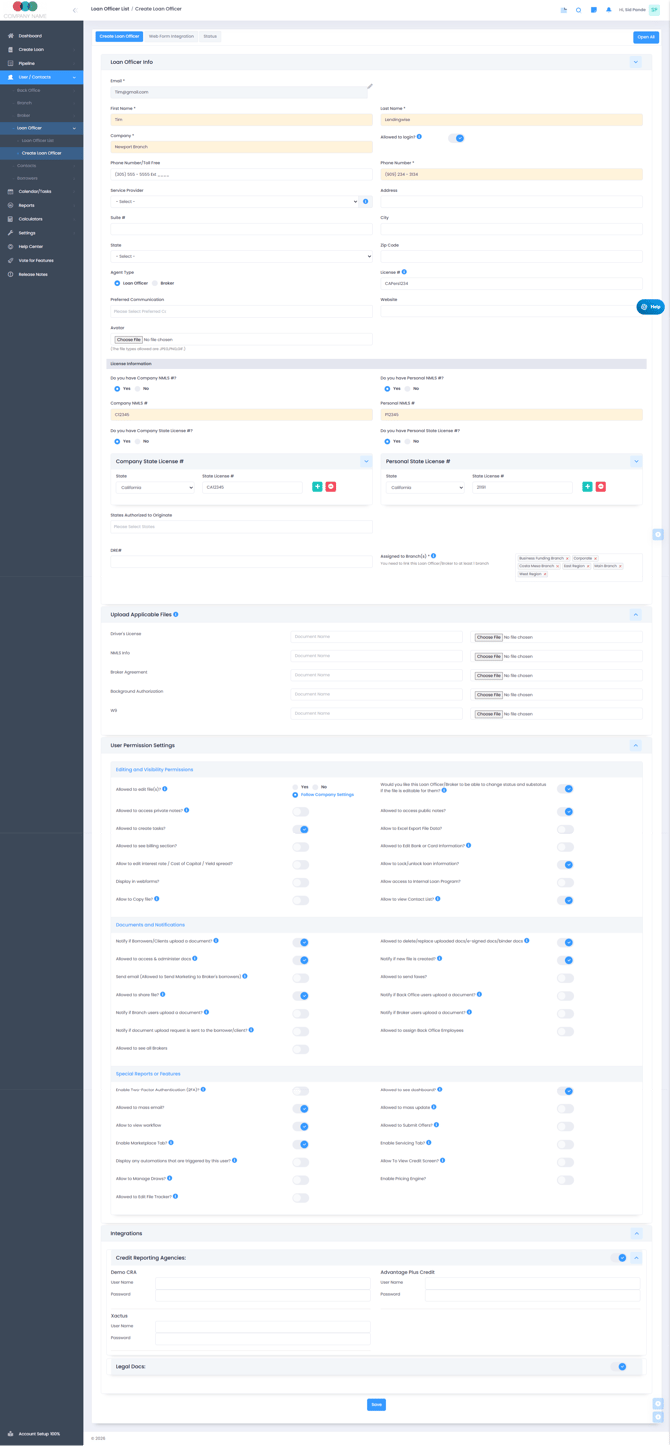The image size is (670, 1448).
Task: Enable Allowed to access private notes toggle
Action: click(x=300, y=812)
